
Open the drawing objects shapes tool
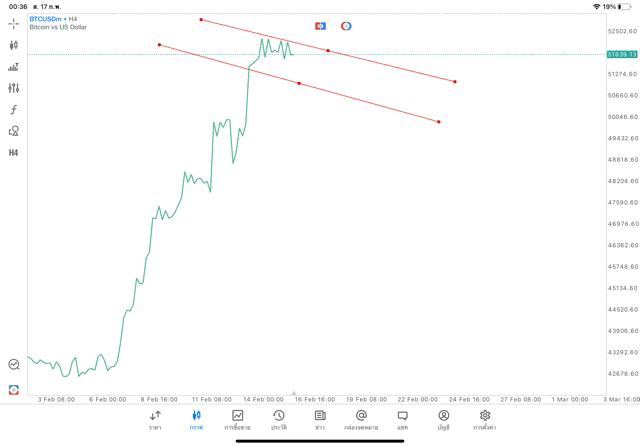click(14, 131)
